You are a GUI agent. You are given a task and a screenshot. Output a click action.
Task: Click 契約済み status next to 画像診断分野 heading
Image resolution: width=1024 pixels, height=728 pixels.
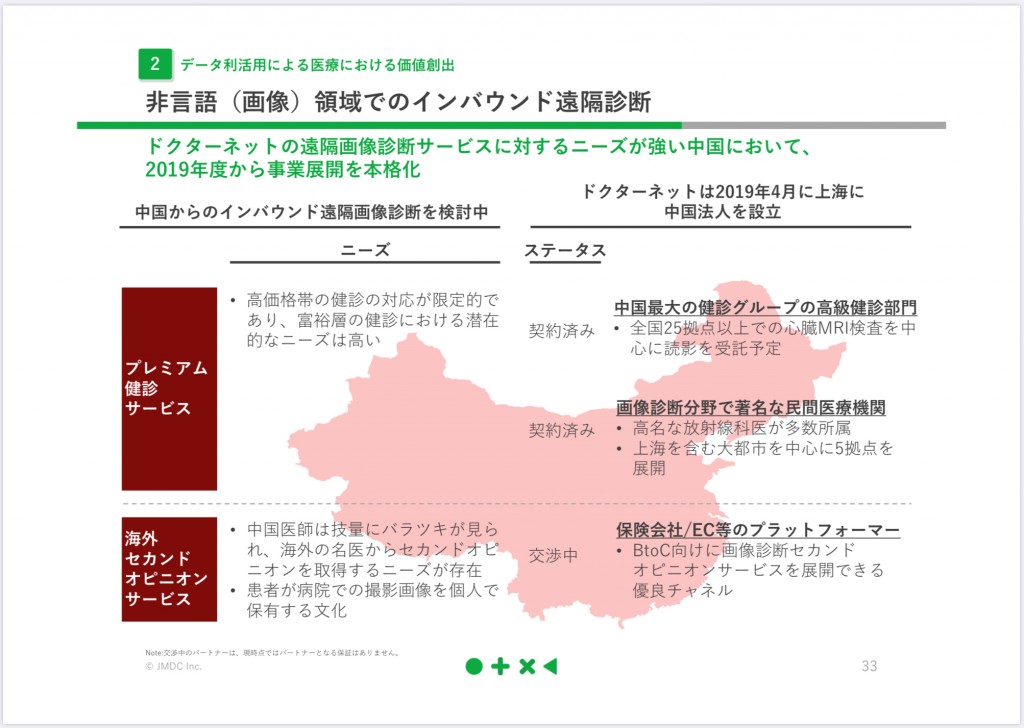point(562,430)
